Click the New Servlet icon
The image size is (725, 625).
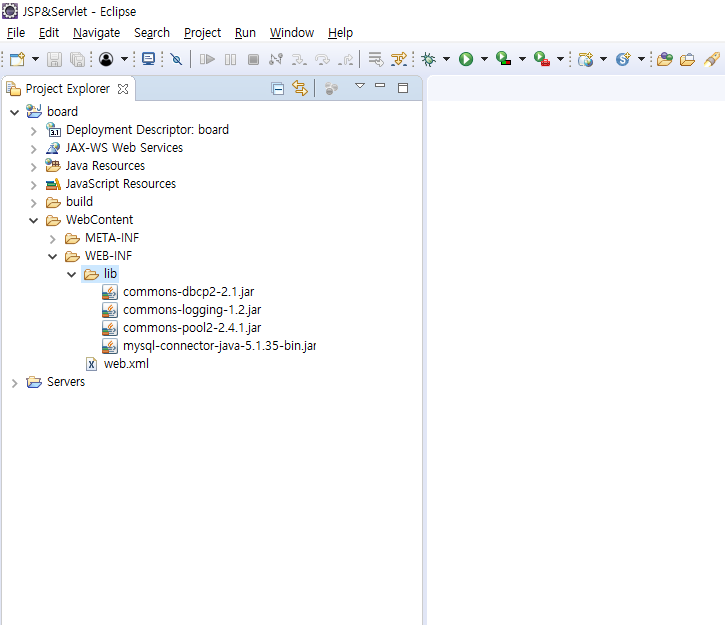click(x=623, y=59)
